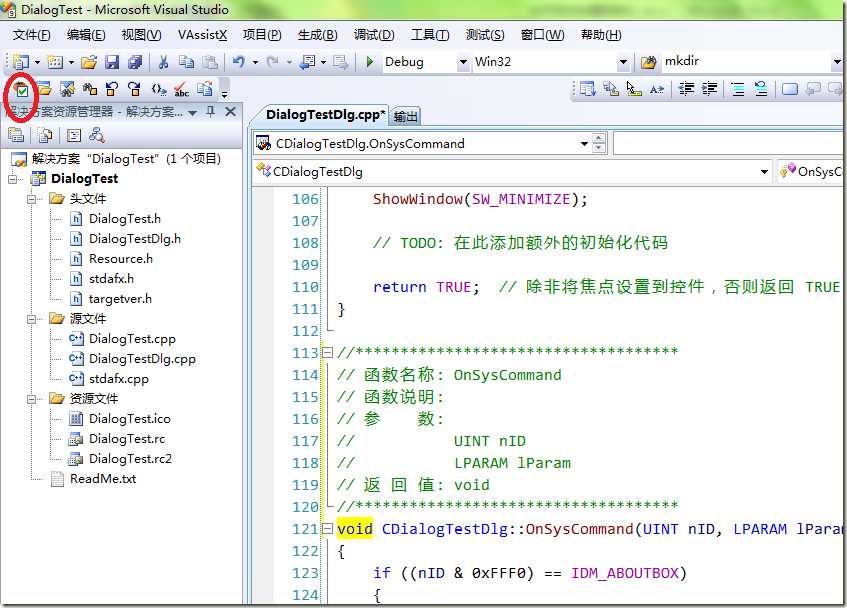Click the Open File folder icon
The image size is (847, 608).
89,63
